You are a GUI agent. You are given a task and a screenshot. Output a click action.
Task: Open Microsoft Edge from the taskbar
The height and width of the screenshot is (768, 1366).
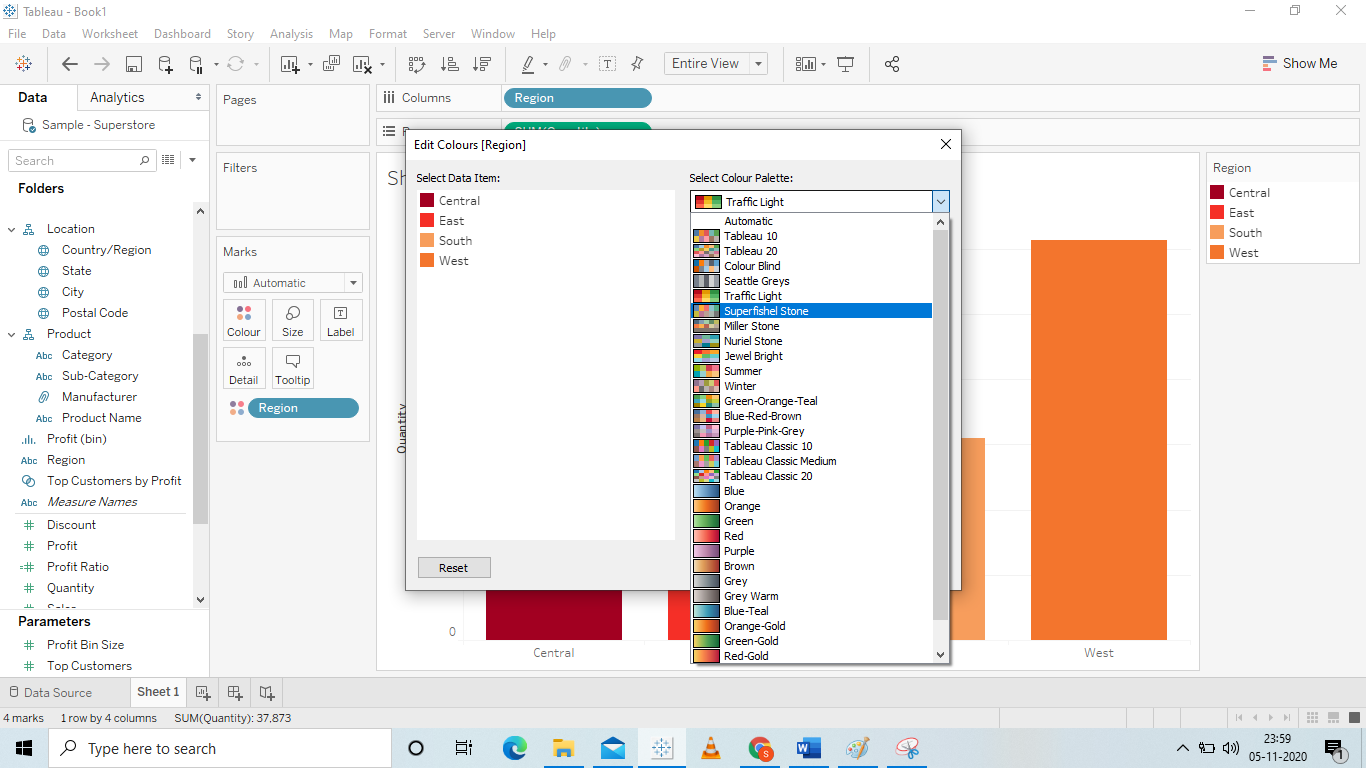(514, 748)
